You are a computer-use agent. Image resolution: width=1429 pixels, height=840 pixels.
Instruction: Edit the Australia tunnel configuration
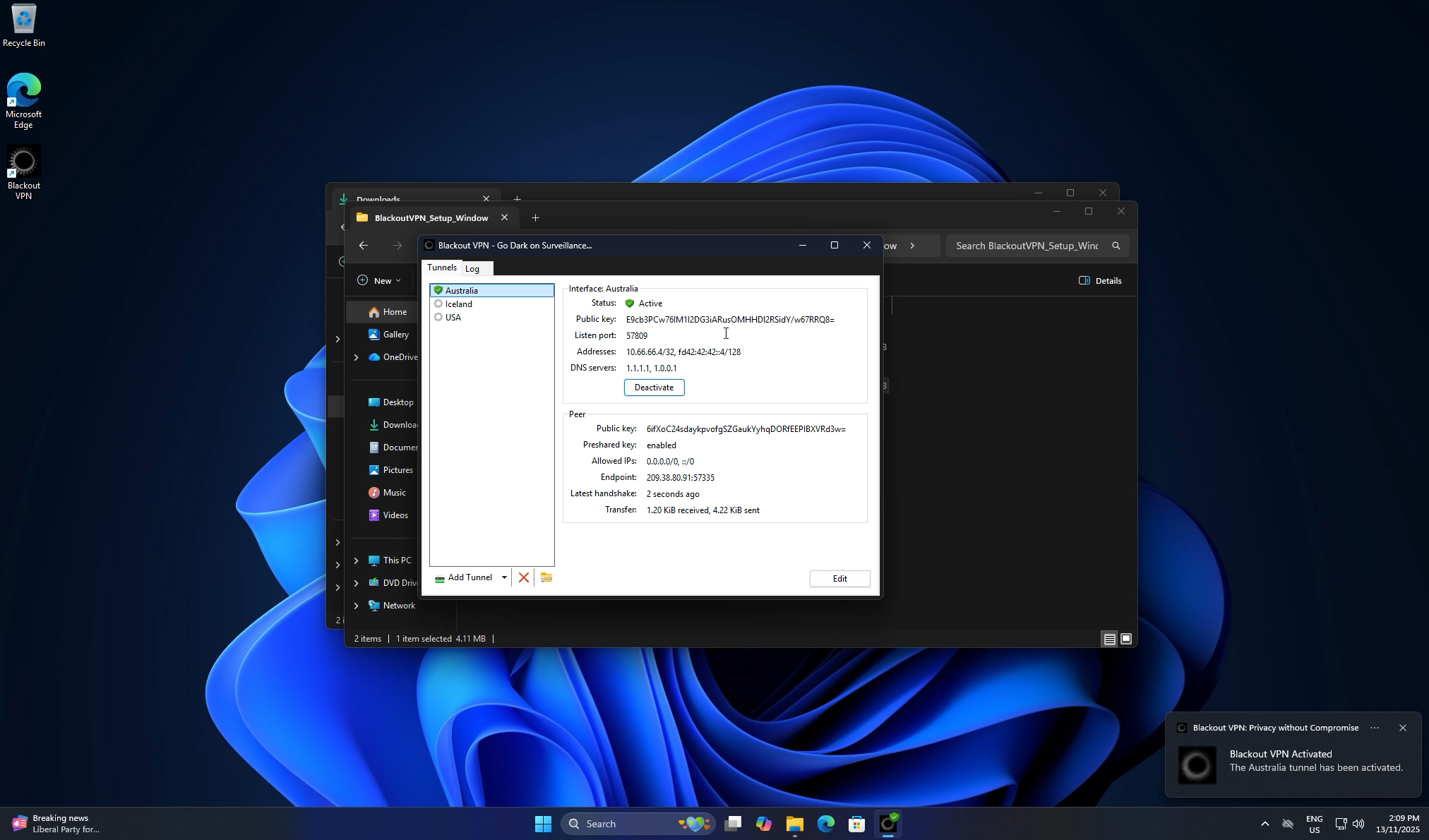839,578
